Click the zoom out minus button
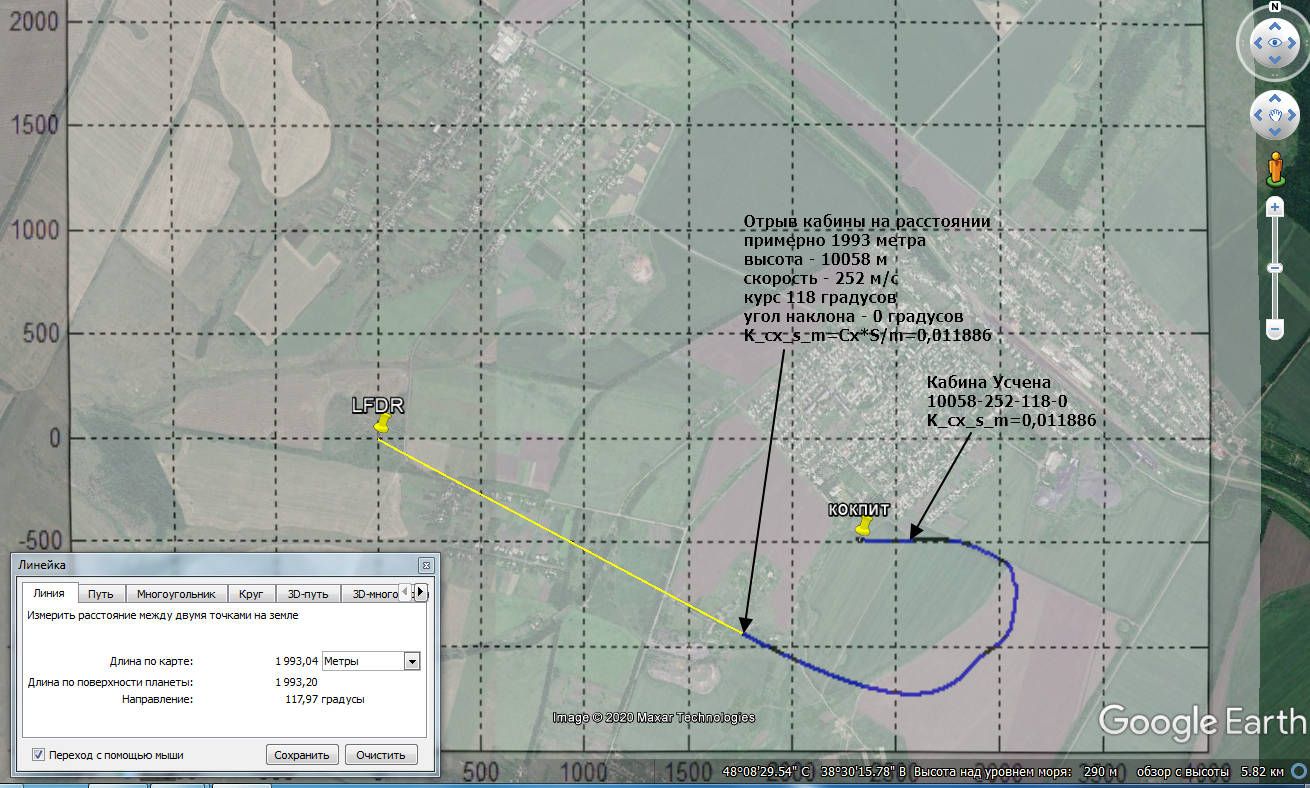The height and width of the screenshot is (788, 1310). [1275, 328]
